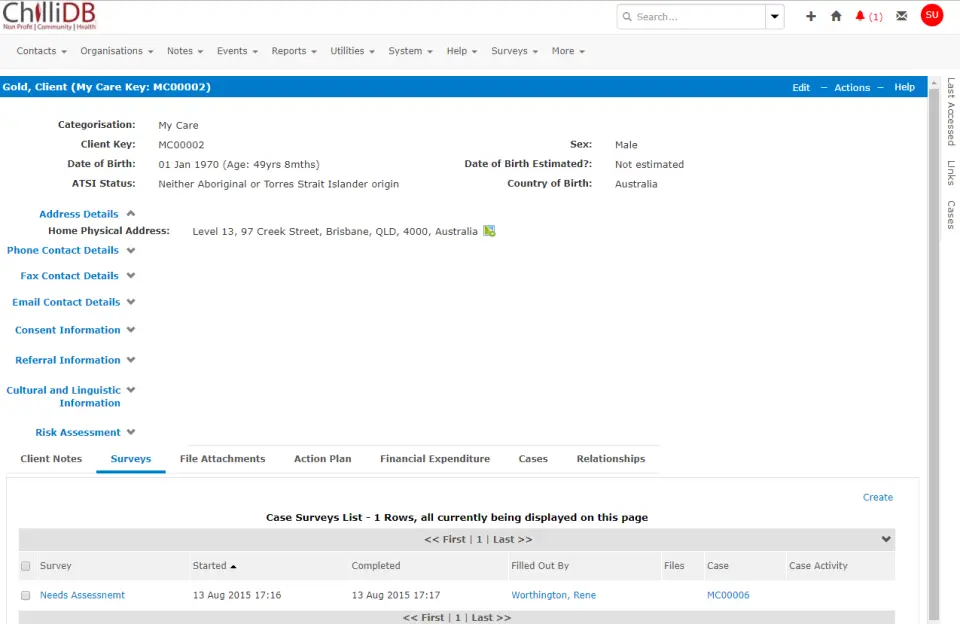
Task: Click the Create survey link
Action: tap(877, 497)
